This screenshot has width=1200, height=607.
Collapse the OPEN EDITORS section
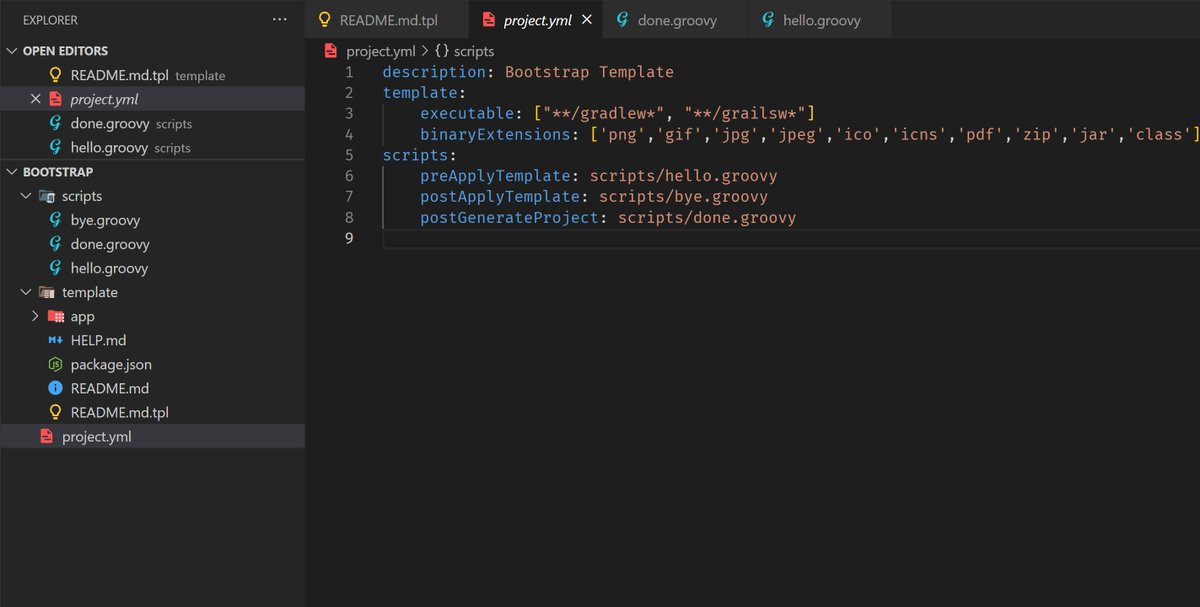click(x=11, y=51)
